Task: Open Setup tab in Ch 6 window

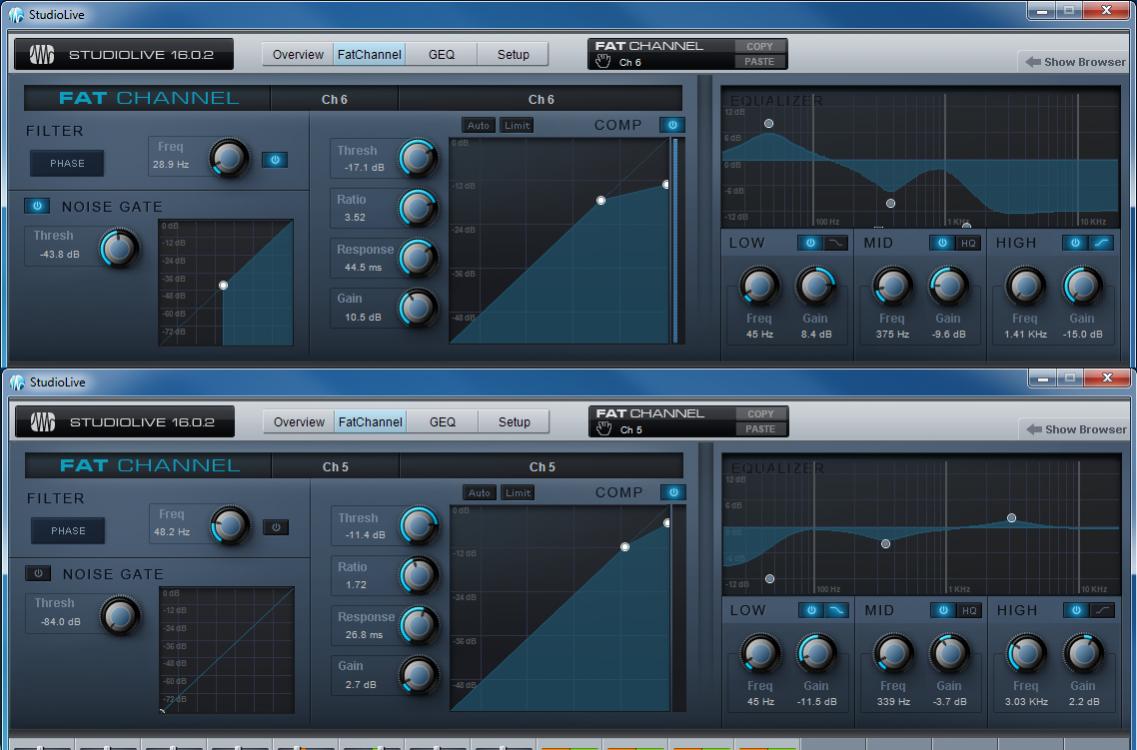Action: coord(513,54)
